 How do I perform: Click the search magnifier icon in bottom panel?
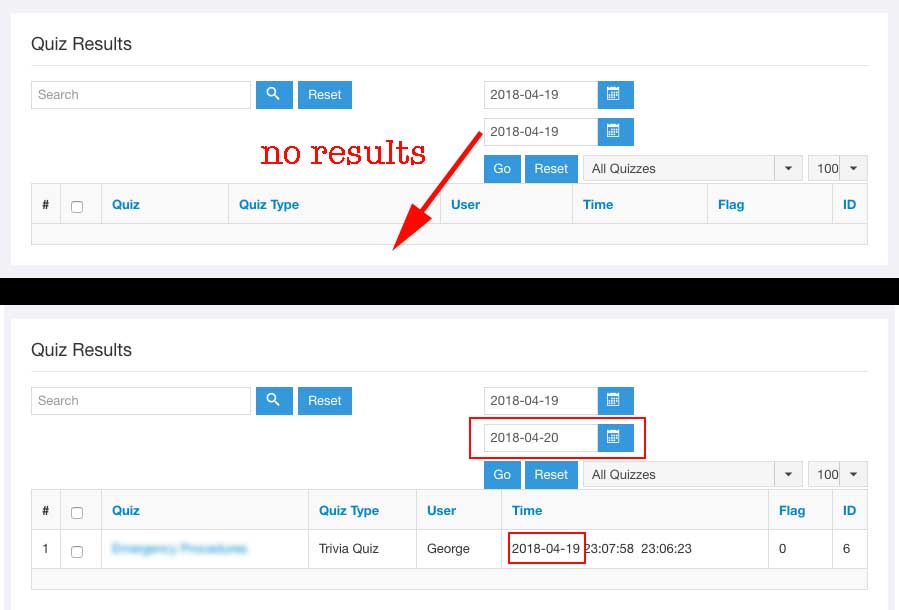coord(274,401)
